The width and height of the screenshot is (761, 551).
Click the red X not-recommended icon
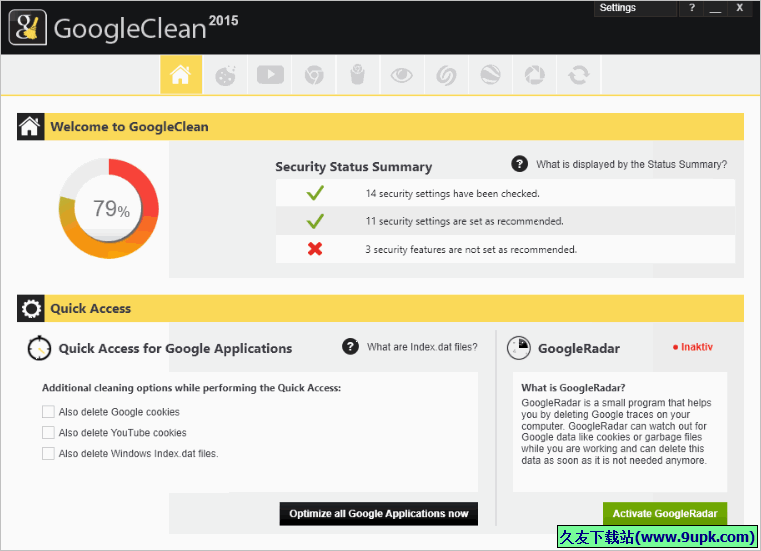tap(315, 249)
